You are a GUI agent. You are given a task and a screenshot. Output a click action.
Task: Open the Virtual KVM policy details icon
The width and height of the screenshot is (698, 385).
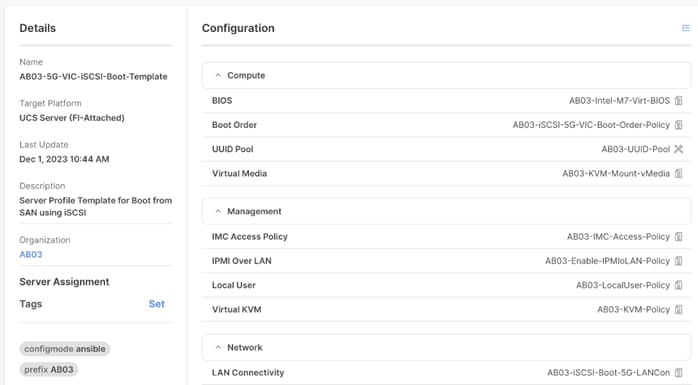pos(678,309)
